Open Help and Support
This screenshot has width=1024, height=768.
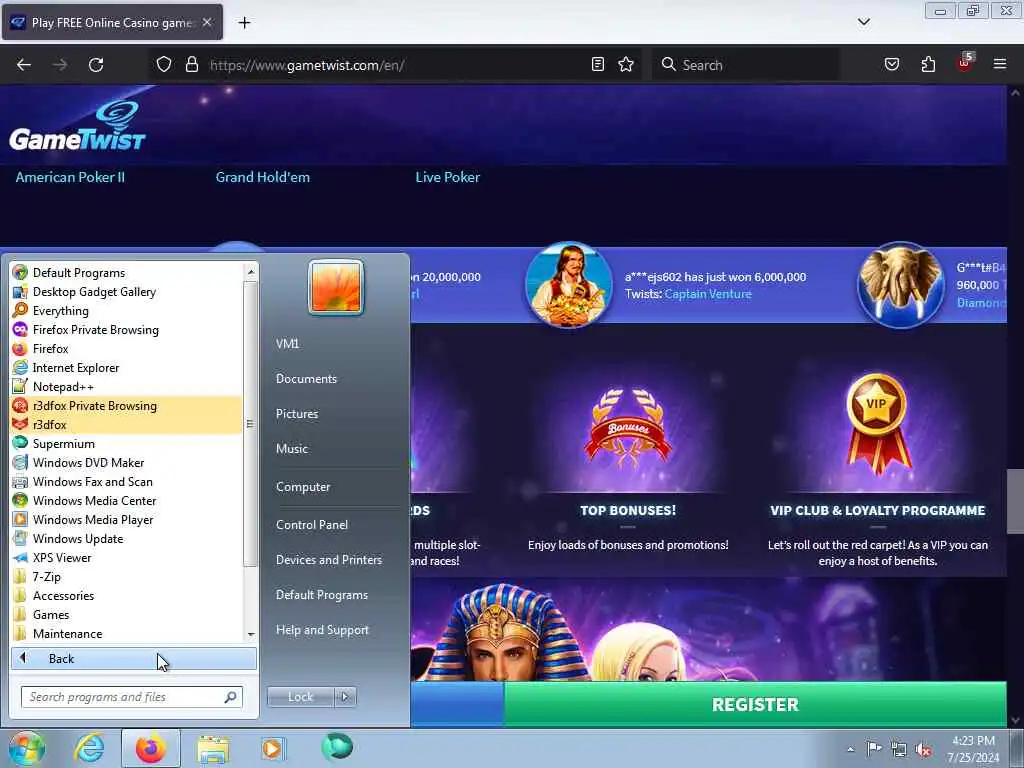[x=322, y=630]
